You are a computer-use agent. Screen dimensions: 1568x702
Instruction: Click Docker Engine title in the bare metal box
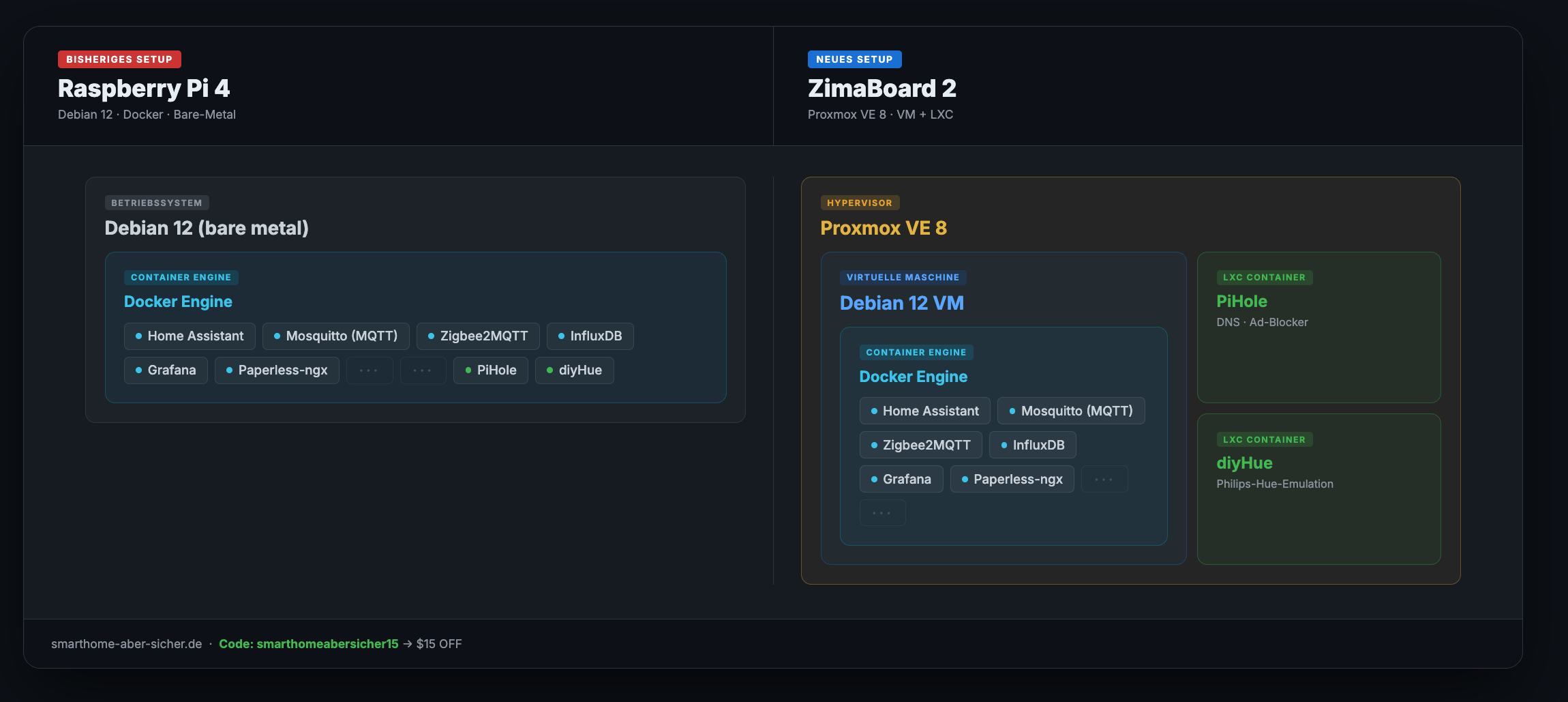(x=178, y=302)
